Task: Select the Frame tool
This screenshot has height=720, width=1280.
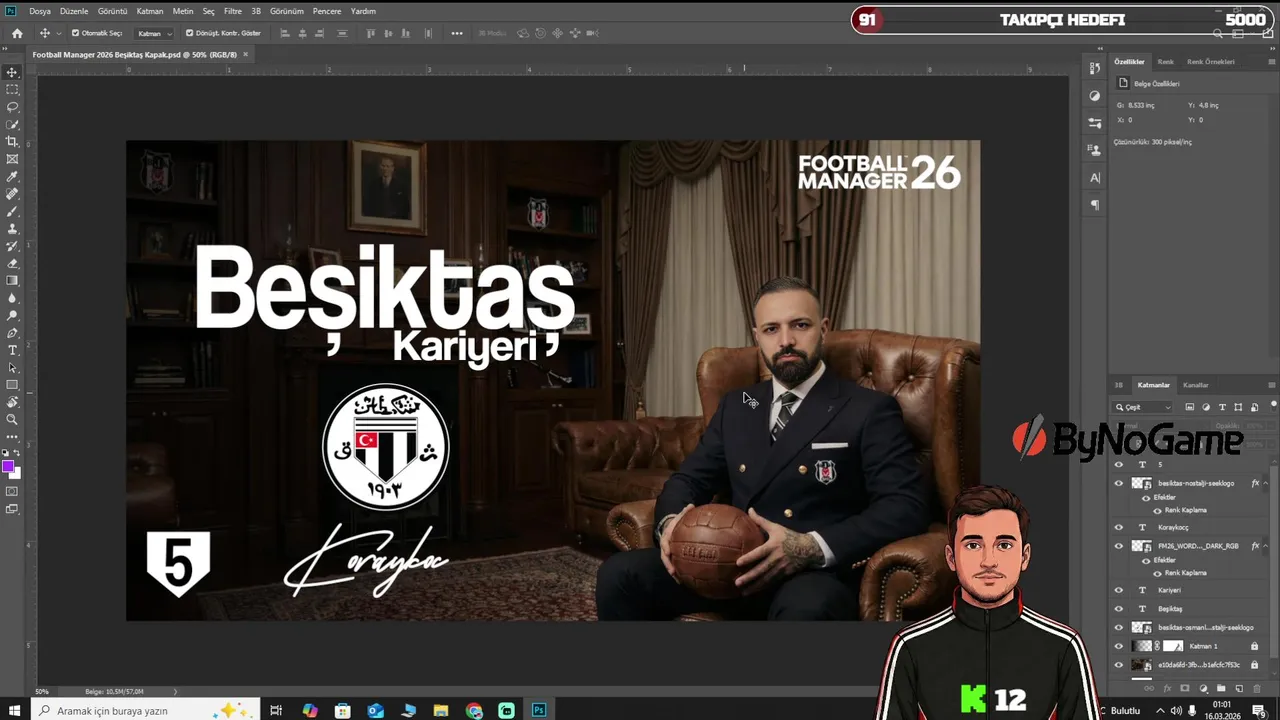Action: coord(12,159)
